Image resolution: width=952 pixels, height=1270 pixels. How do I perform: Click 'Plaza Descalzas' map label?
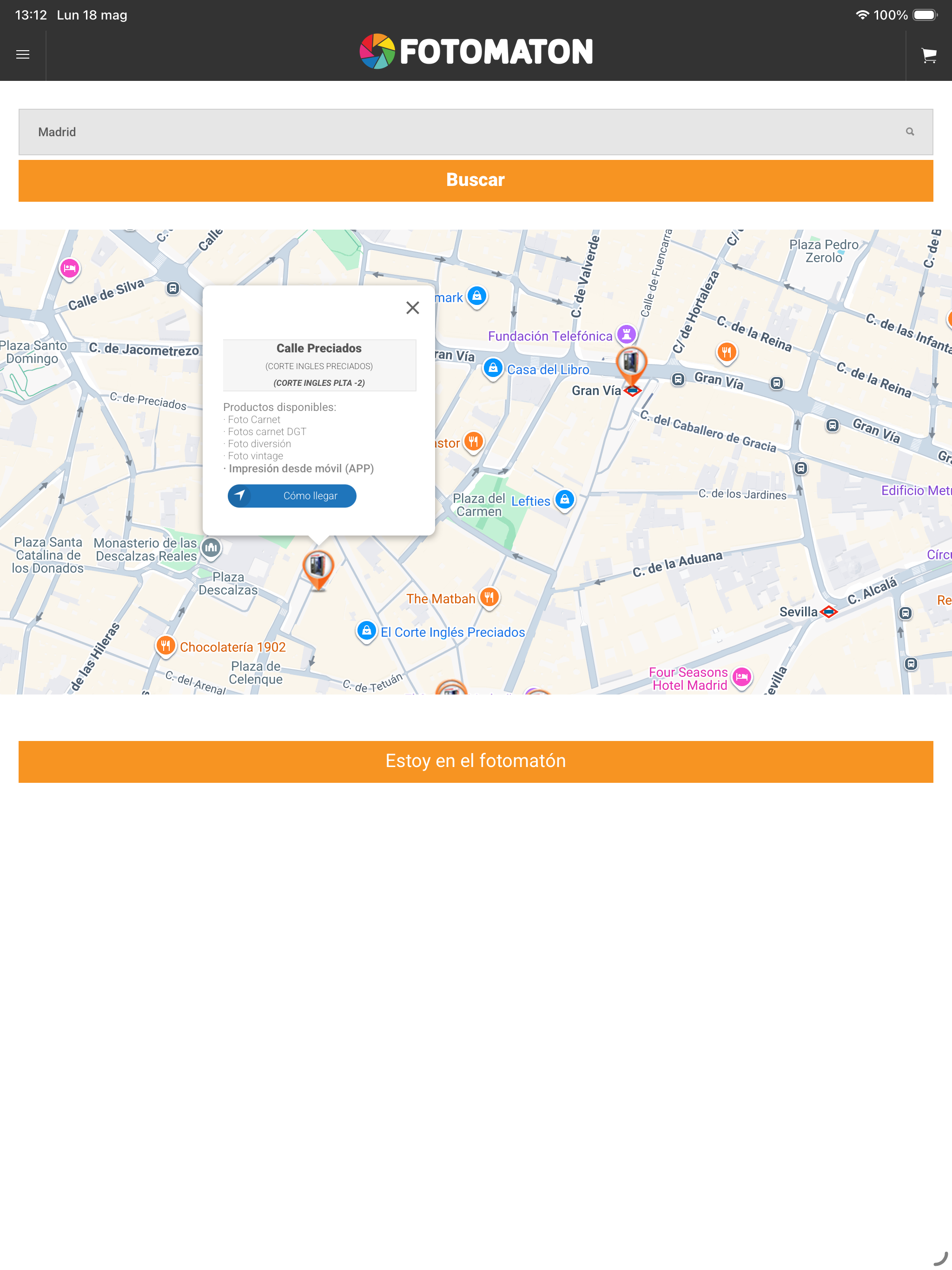click(229, 583)
